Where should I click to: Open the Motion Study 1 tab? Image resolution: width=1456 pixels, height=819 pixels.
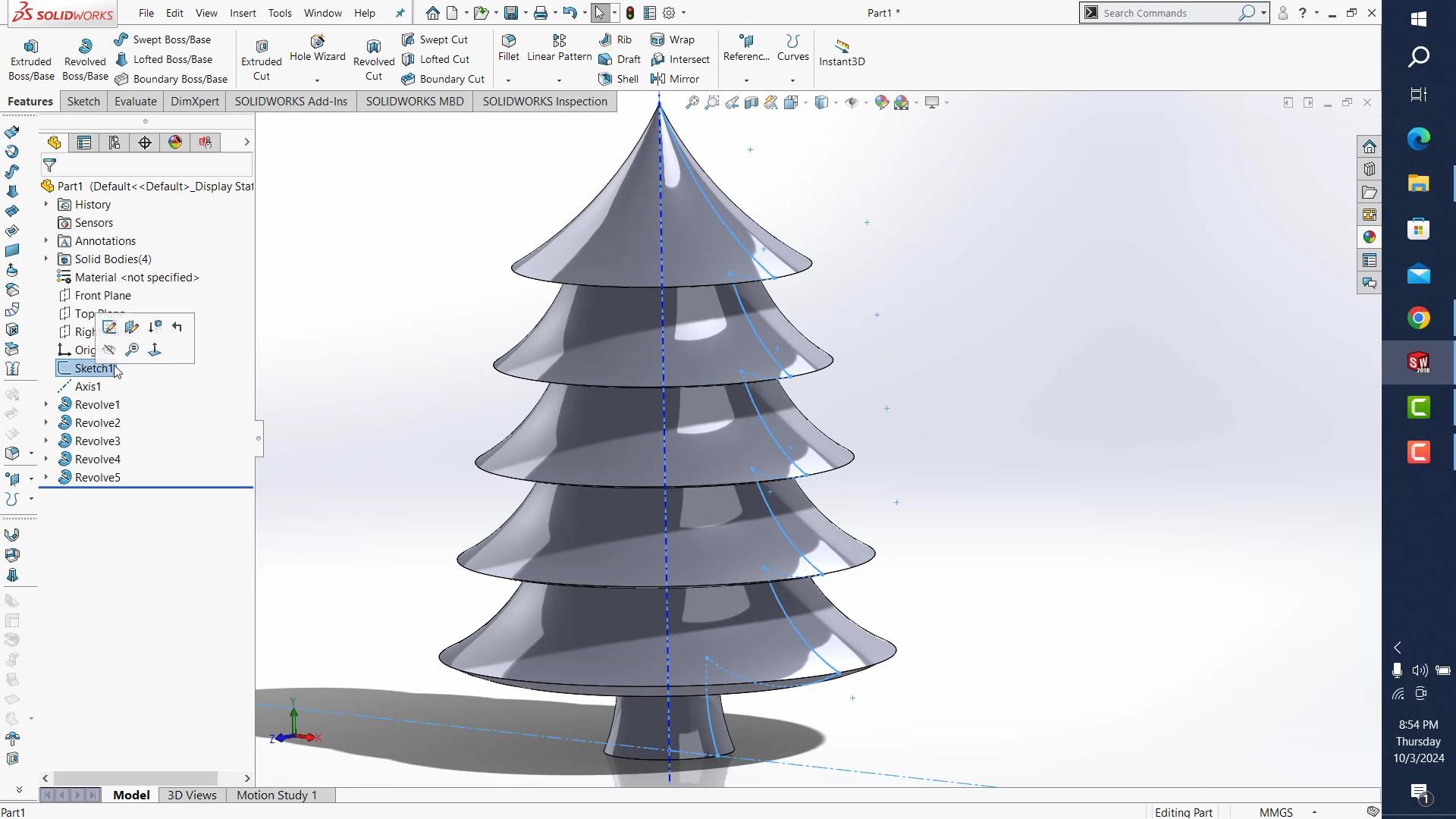coord(277,795)
